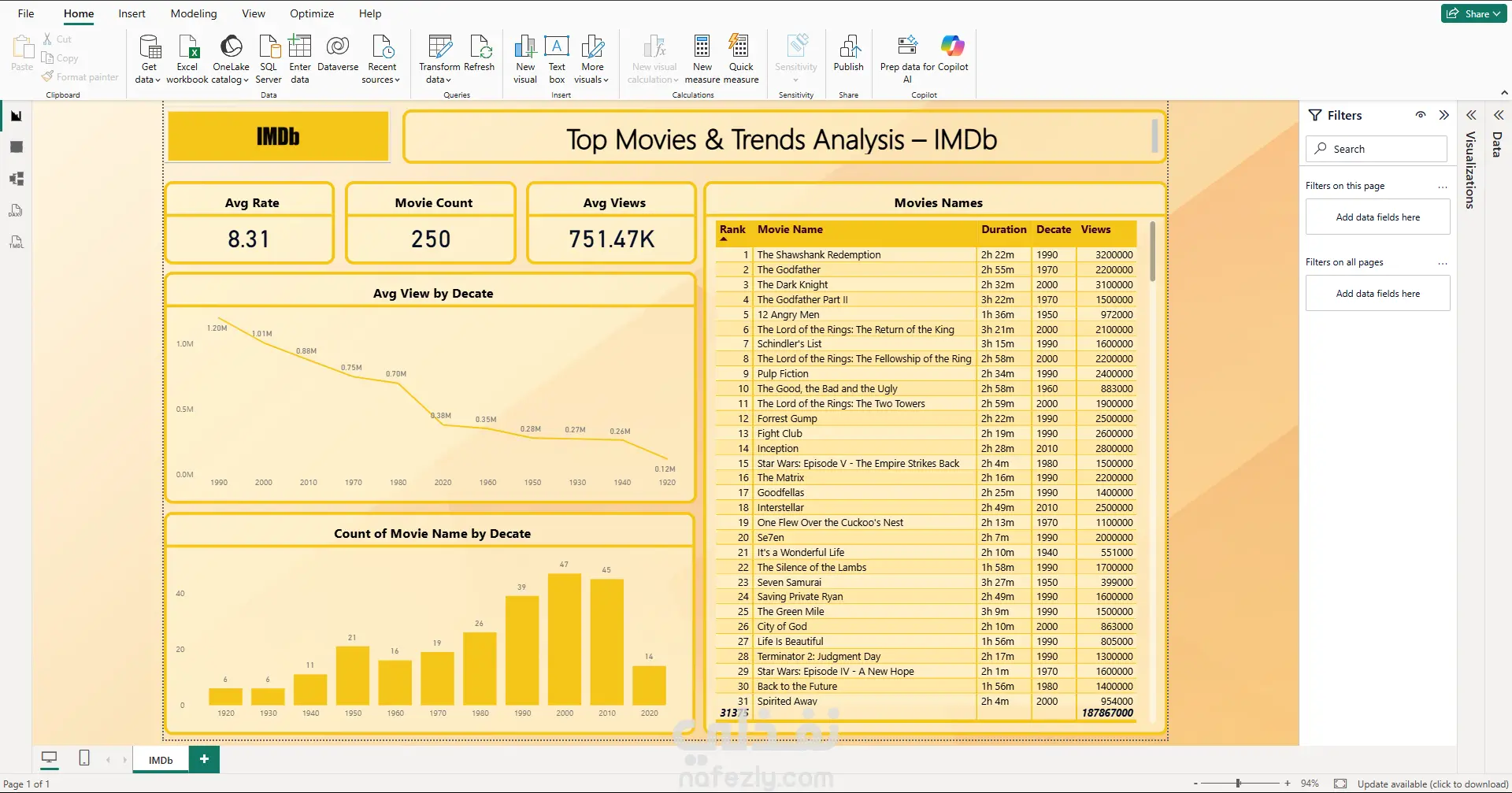This screenshot has width=1512, height=793.
Task: Click the zoom out minus button
Action: 1195,784
